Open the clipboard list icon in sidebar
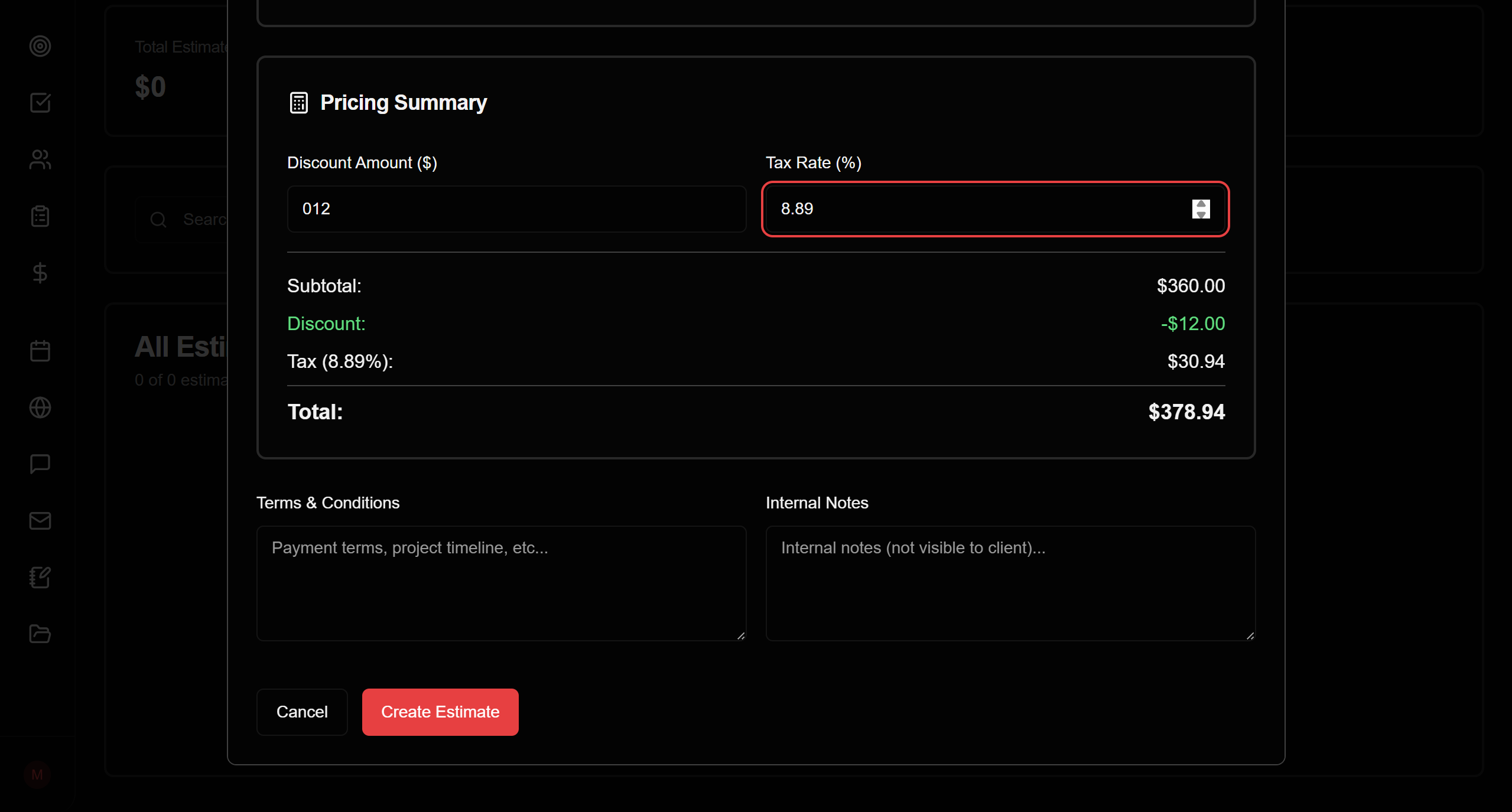 tap(40, 216)
